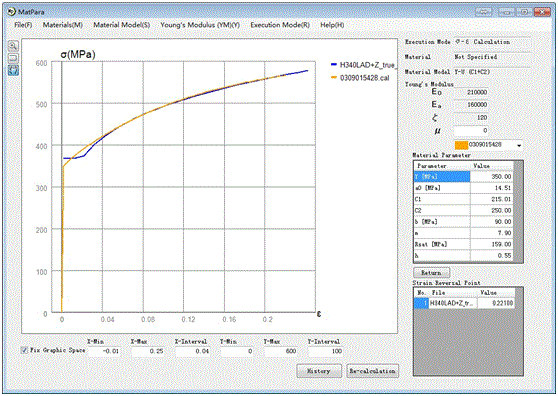Image resolution: width=558 pixels, height=396 pixels.
Task: Select strain reversal point row 1
Action: 464,303
